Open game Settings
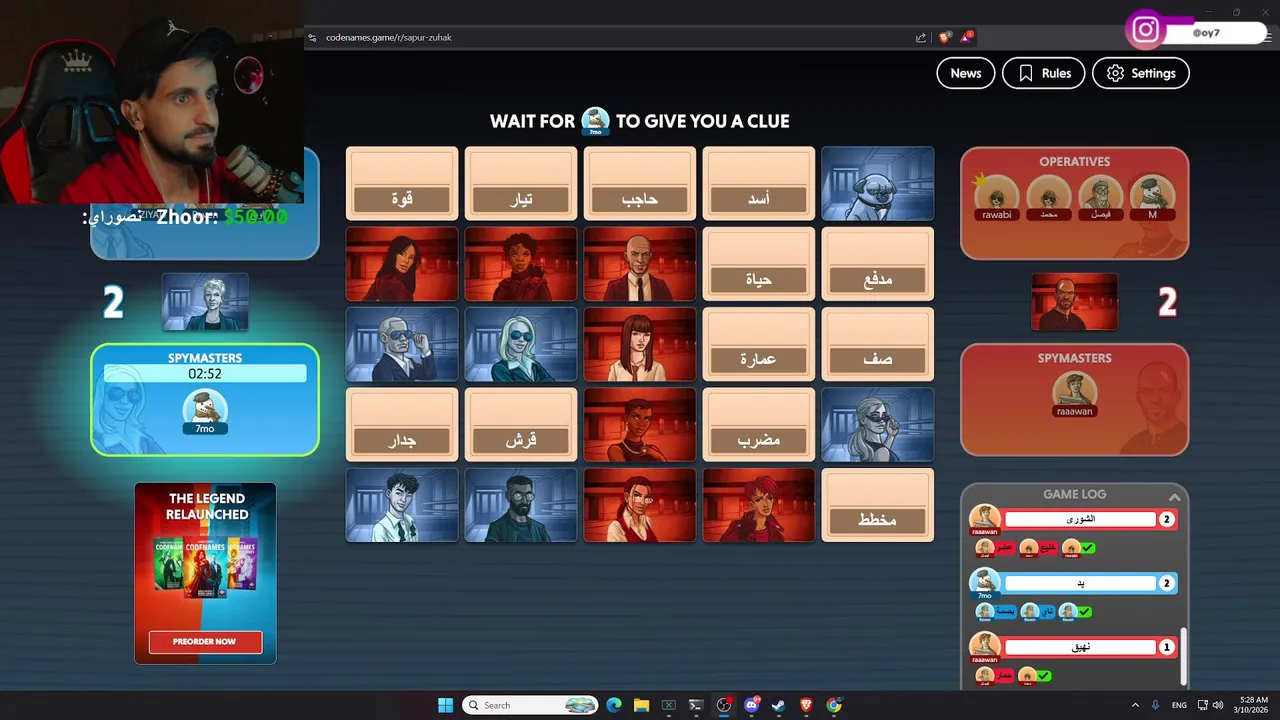 (x=1141, y=73)
